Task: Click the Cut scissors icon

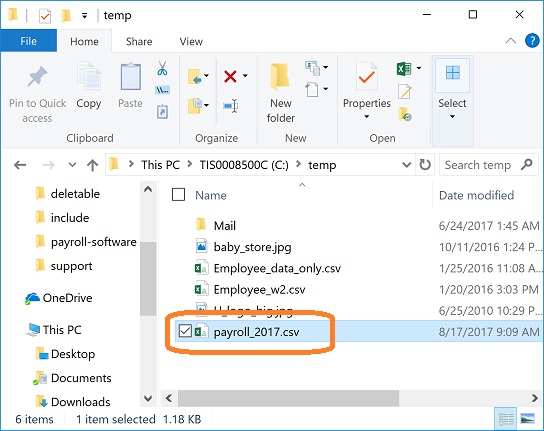Action: (162, 69)
